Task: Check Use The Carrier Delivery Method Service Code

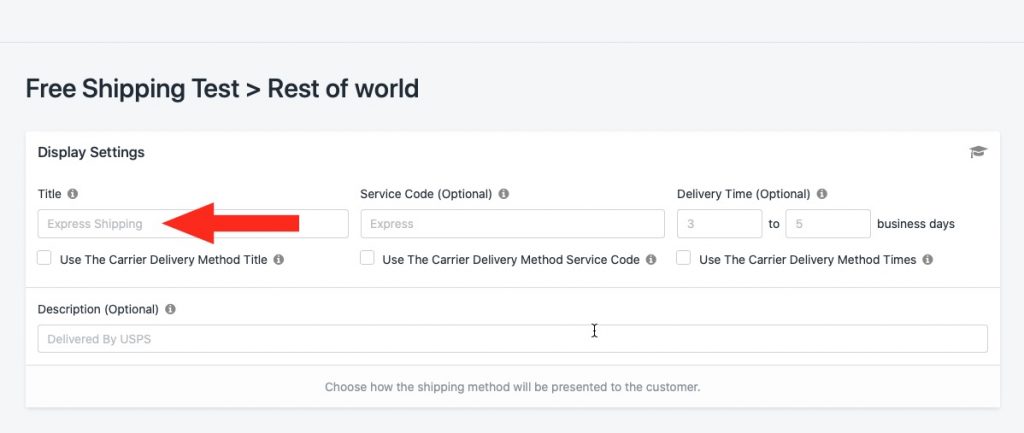Action: (x=368, y=259)
